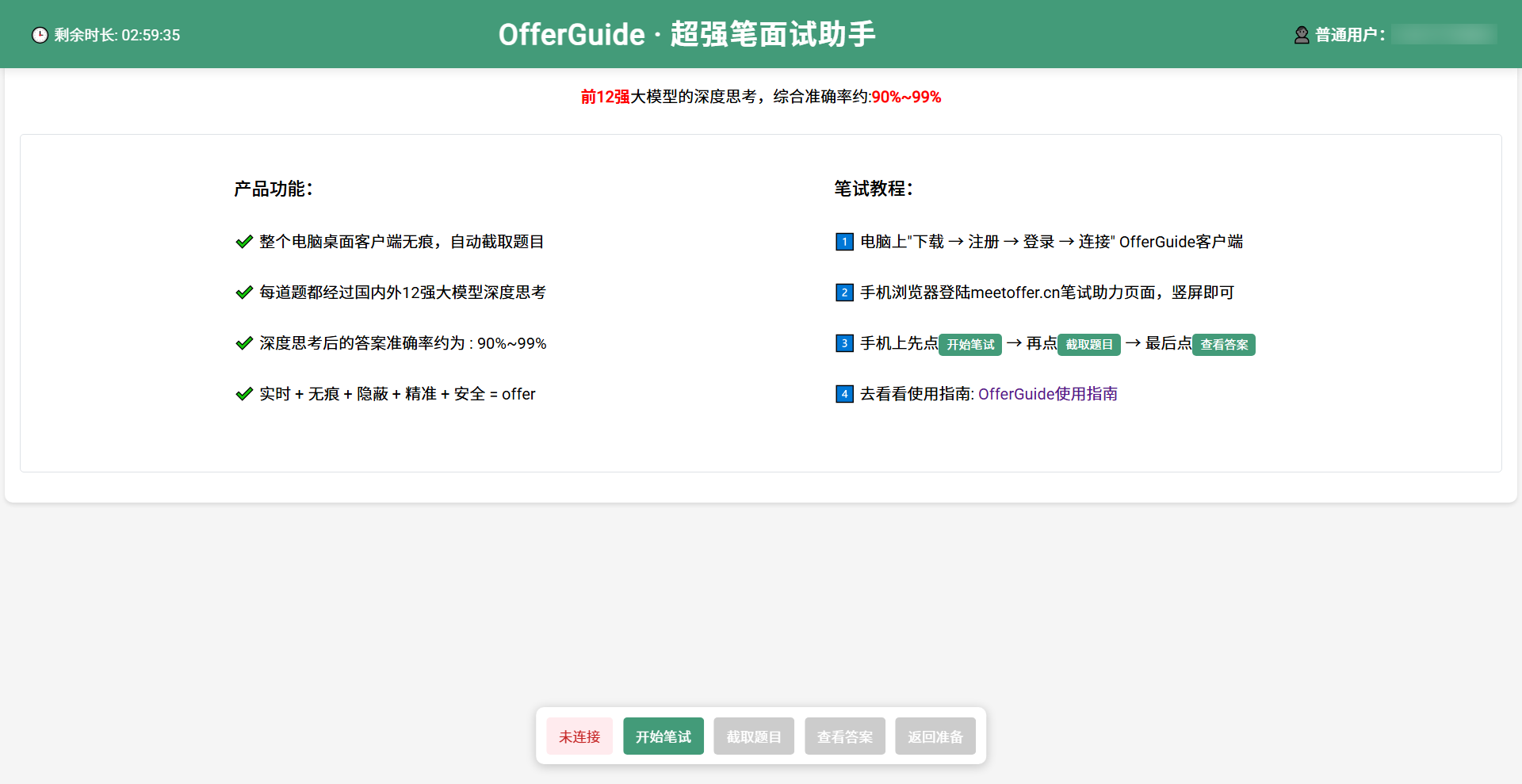Click step 2 number badge in tutorial
Screen dimensions: 1522x784
tap(844, 293)
